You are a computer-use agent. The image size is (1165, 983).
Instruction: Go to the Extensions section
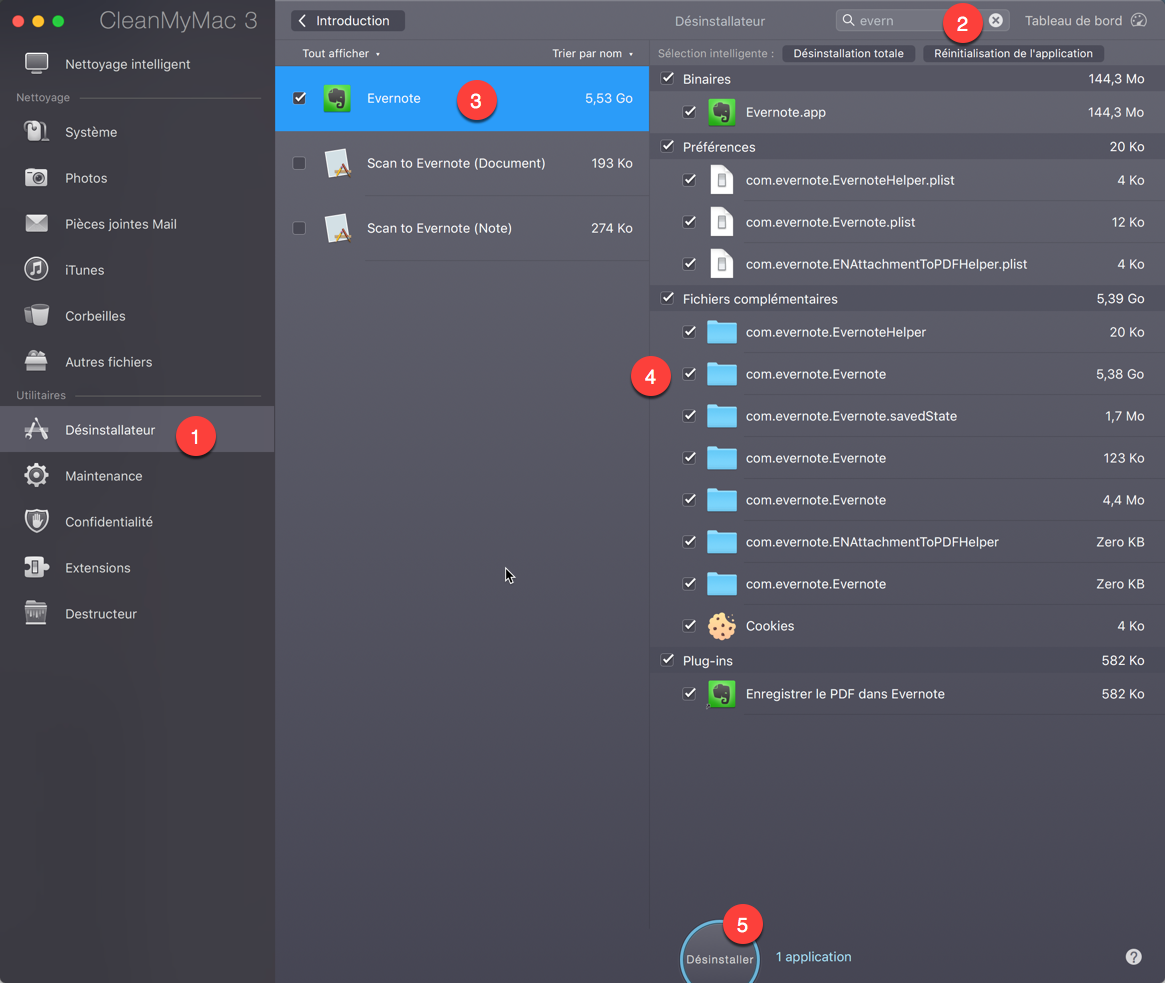(137, 568)
